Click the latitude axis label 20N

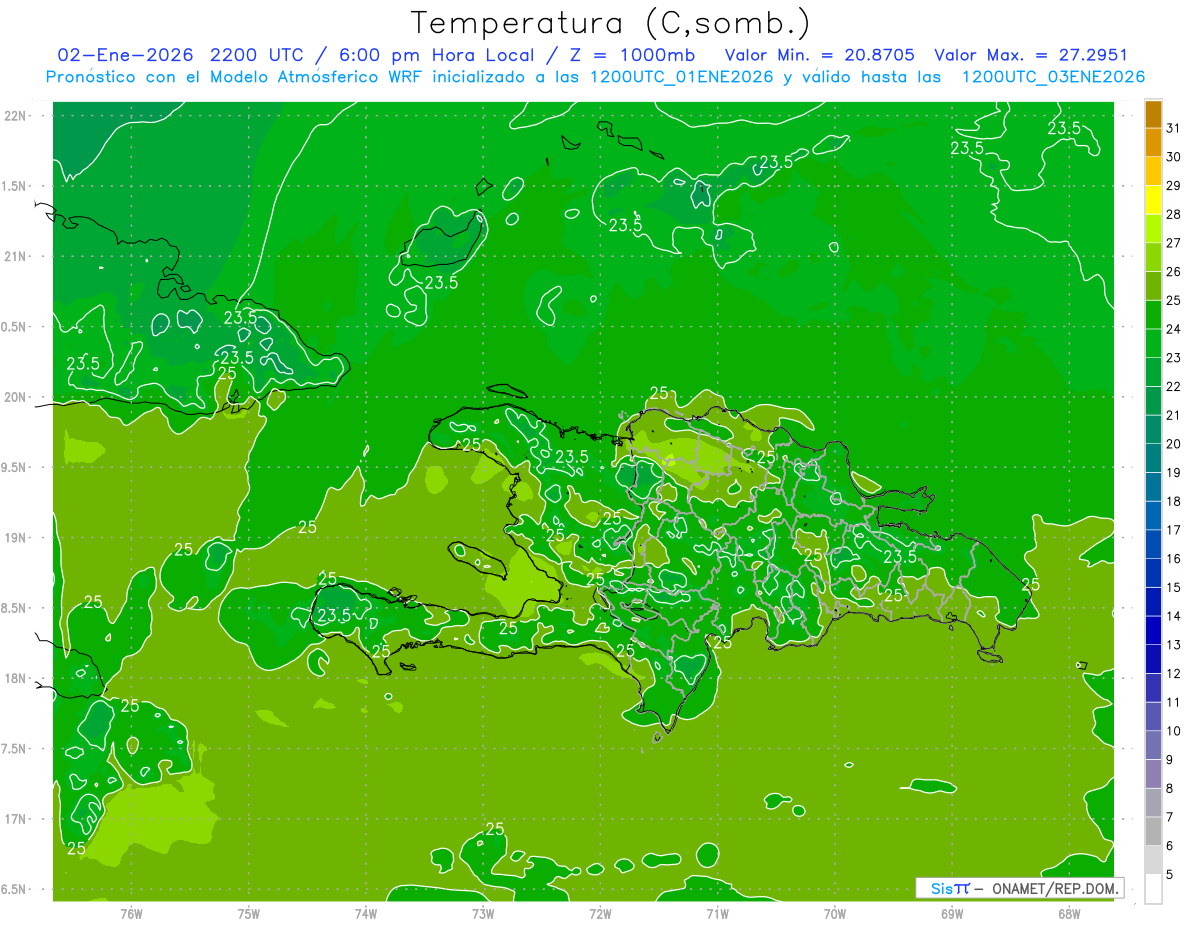coord(17,397)
